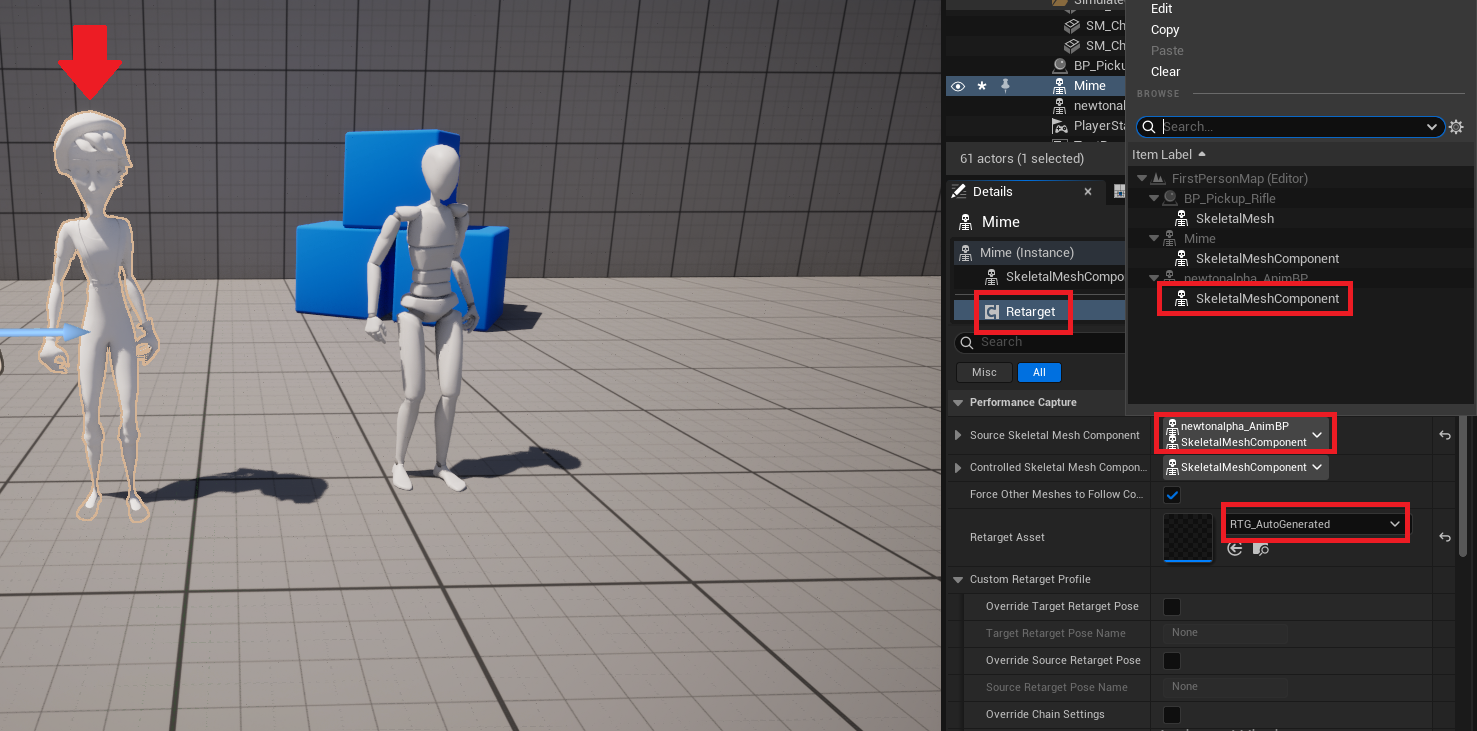The width and height of the screenshot is (1477, 731).
Task: Choose SkeletalMesh under BP_Pickup_Rifle
Action: pos(1234,219)
